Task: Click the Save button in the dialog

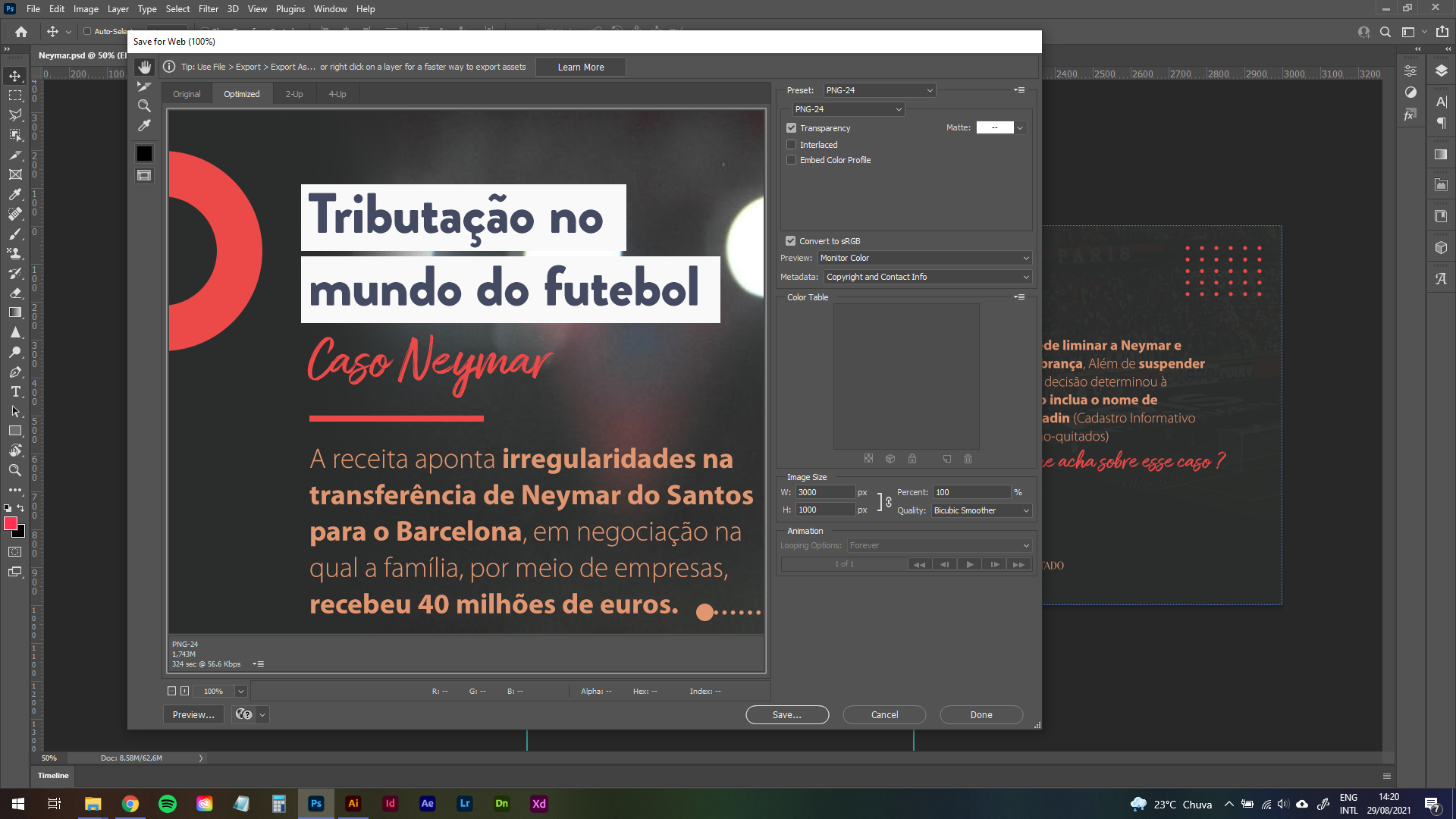Action: pos(786,714)
